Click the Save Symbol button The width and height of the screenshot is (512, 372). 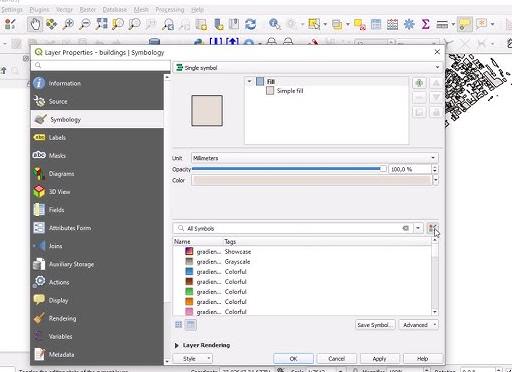click(x=375, y=325)
